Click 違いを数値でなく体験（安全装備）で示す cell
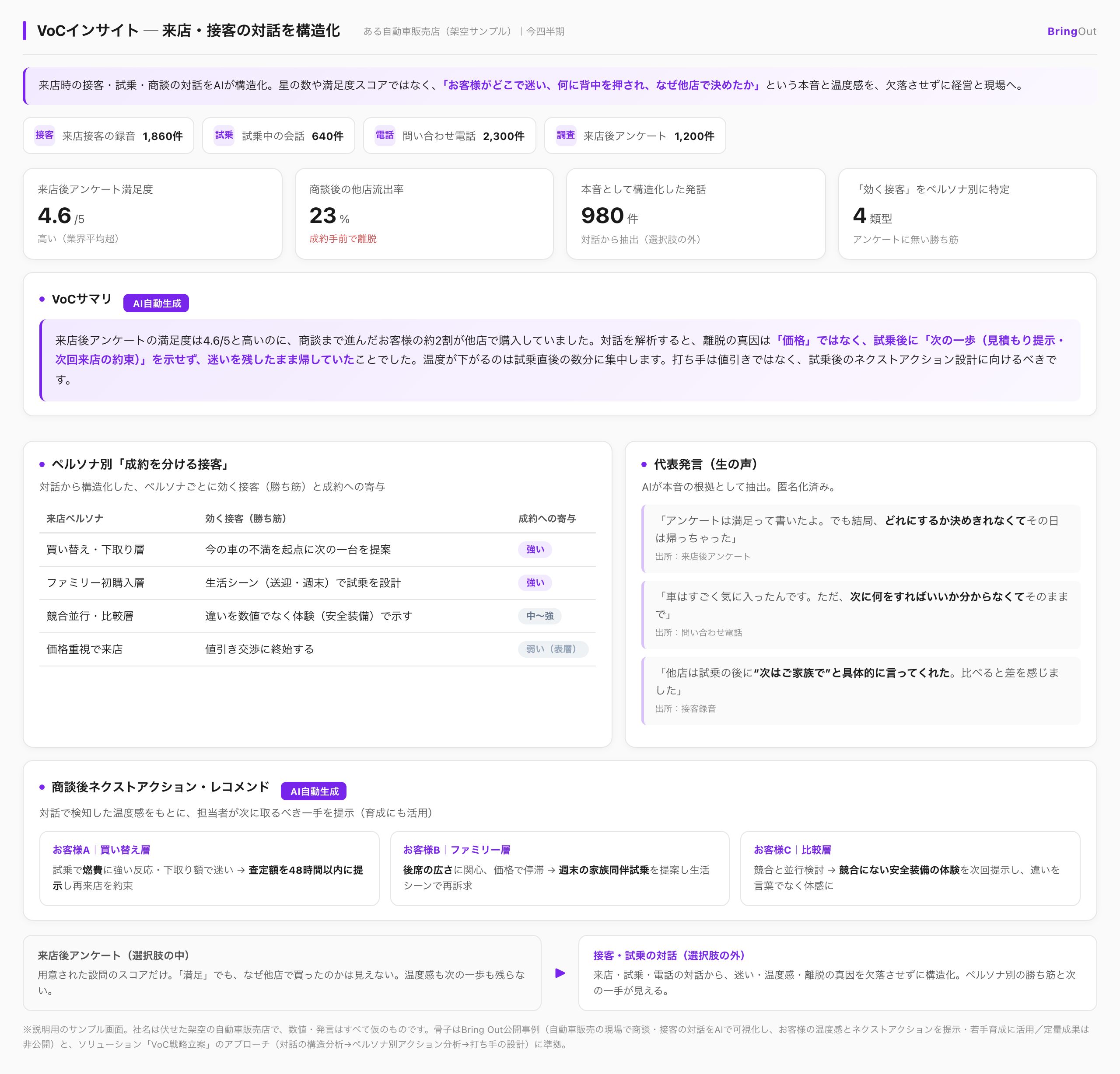Image resolution: width=1120 pixels, height=1074 pixels. point(308,616)
